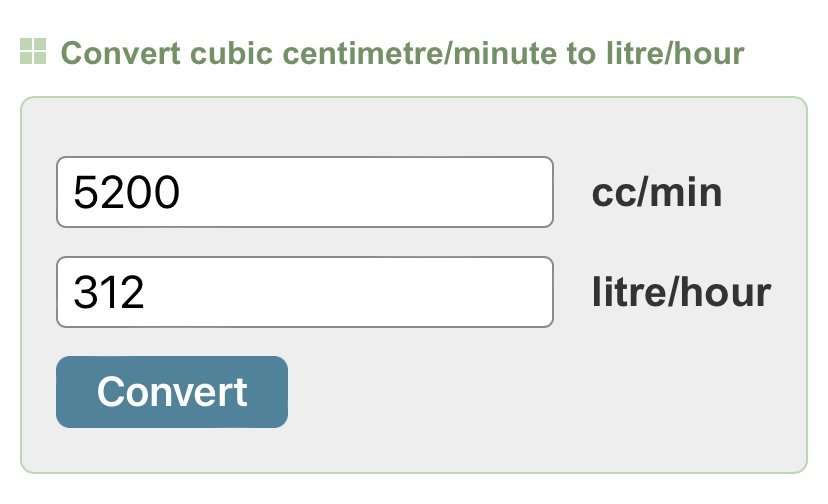Select the bottom text box showing 312
Screen dimensions: 828x504
tap(305, 292)
